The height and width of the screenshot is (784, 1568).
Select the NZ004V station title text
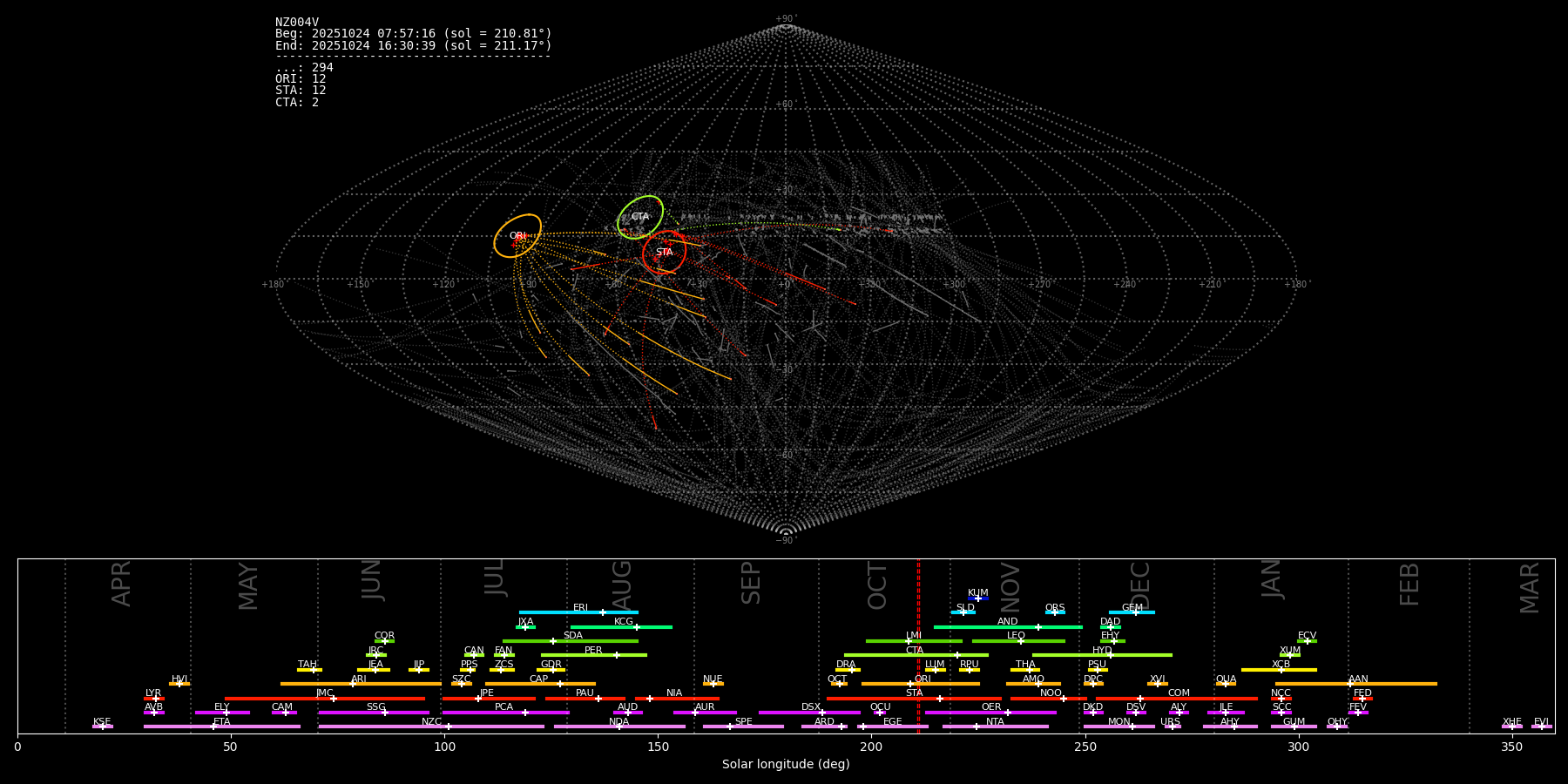pos(297,23)
